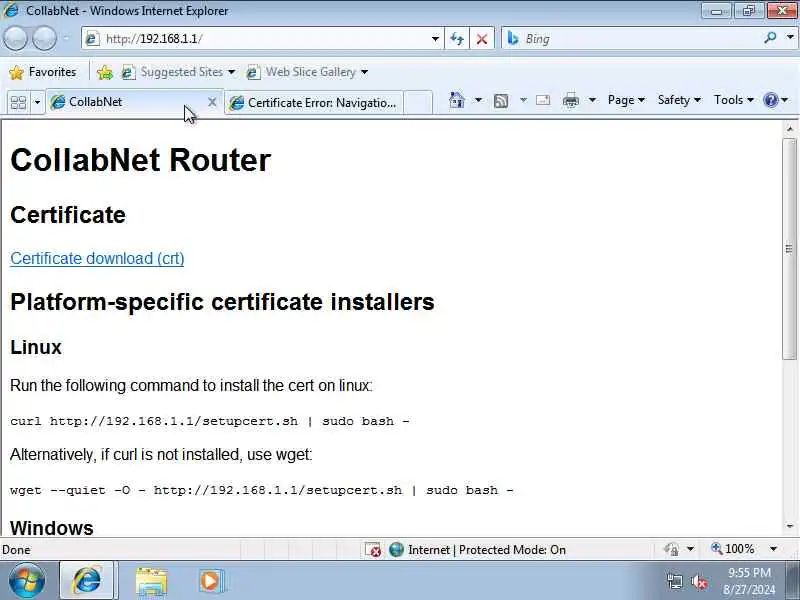Click Internet Protected Mode status zone
Viewport: 800px width, 600px height.
478,549
